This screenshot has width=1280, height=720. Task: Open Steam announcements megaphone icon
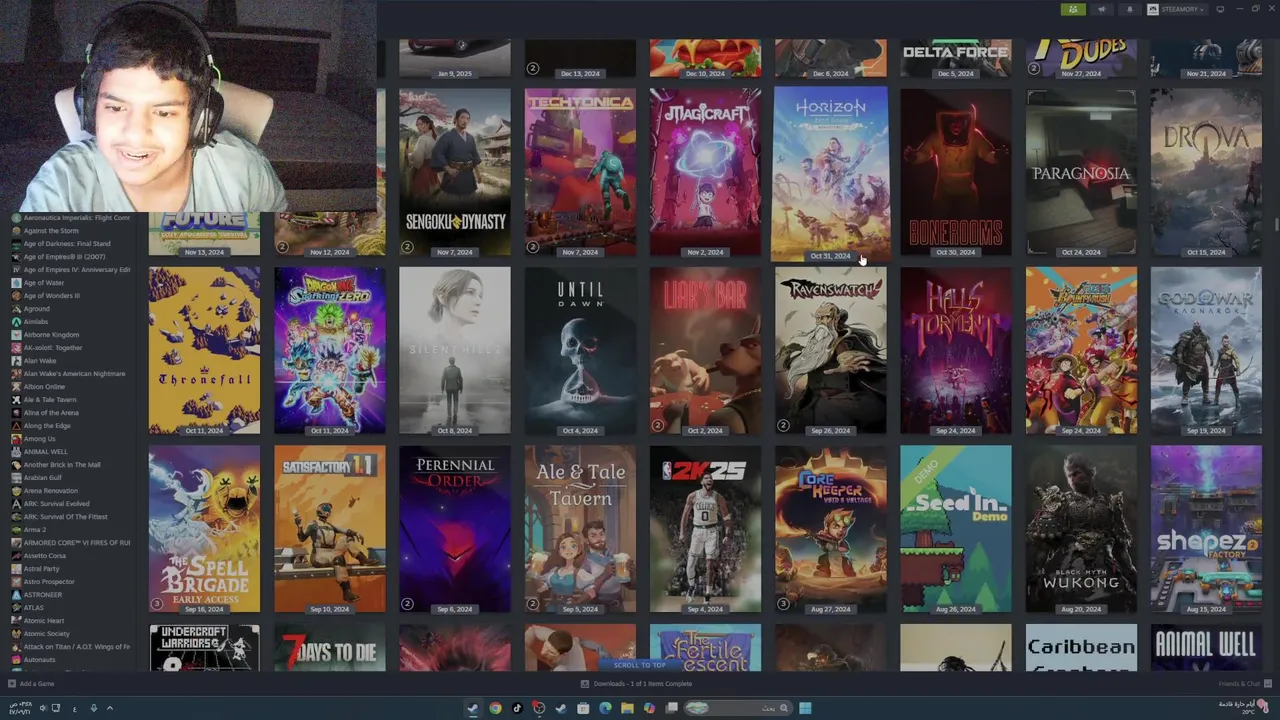tap(1102, 9)
